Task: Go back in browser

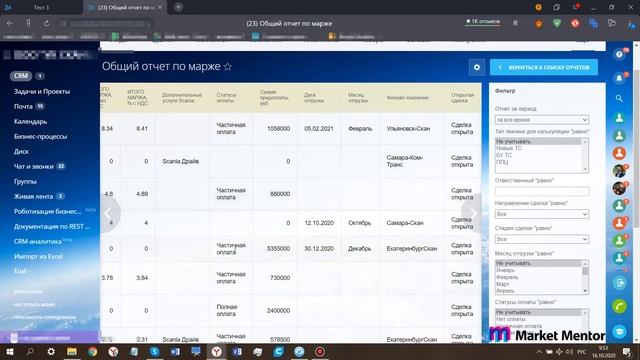Action: coord(9,23)
